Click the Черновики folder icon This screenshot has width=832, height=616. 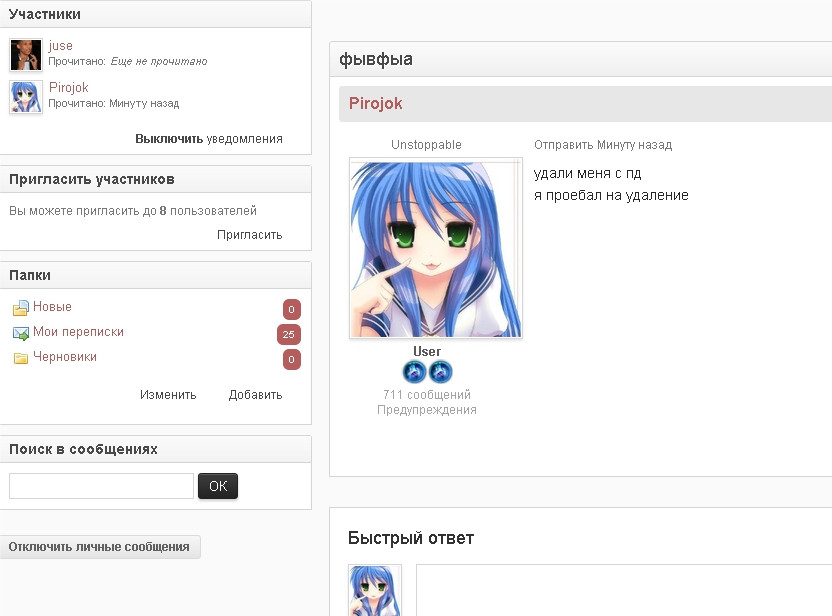coord(21,358)
